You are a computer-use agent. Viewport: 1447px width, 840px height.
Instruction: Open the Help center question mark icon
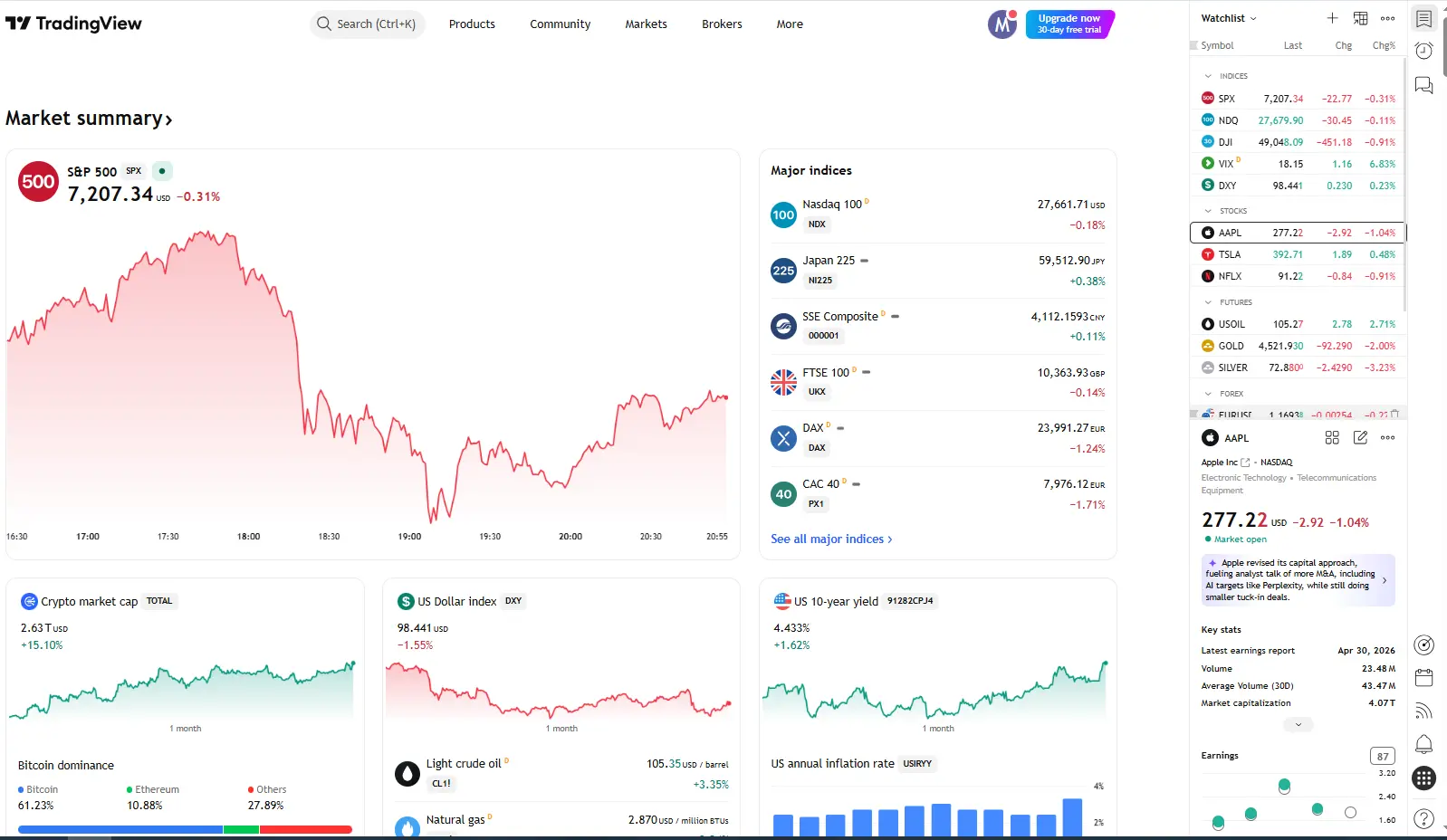coord(1424,818)
